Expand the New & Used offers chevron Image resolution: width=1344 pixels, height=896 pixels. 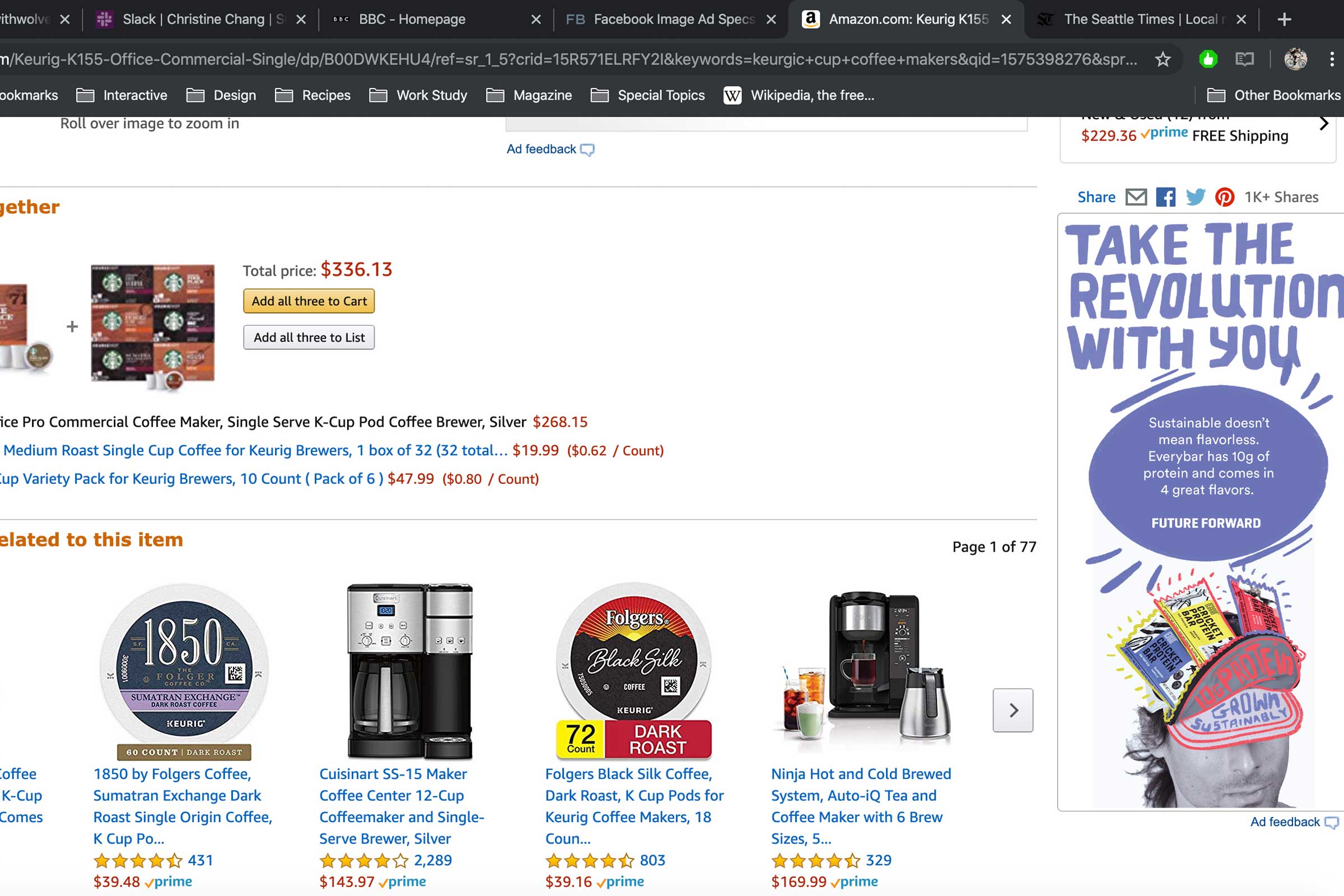[1324, 123]
